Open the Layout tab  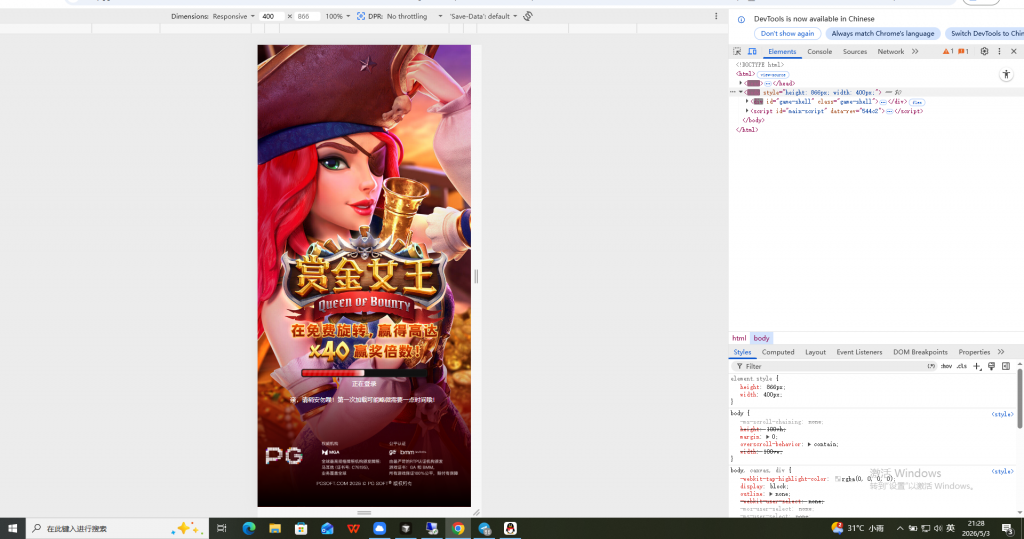[x=815, y=352]
